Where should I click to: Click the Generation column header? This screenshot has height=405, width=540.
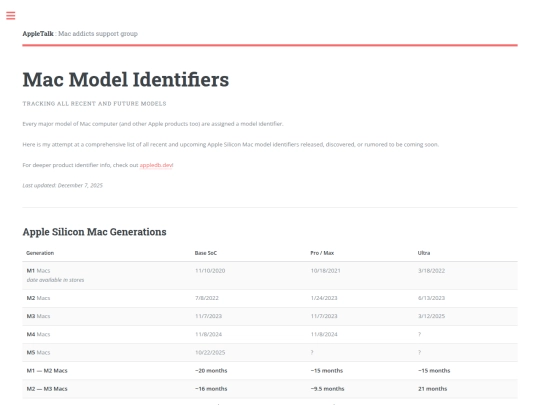point(40,253)
